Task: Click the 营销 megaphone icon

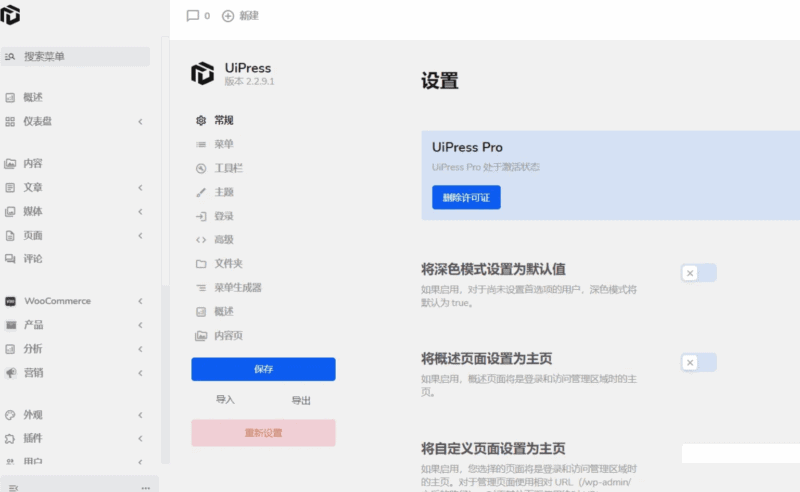Action: (x=11, y=373)
